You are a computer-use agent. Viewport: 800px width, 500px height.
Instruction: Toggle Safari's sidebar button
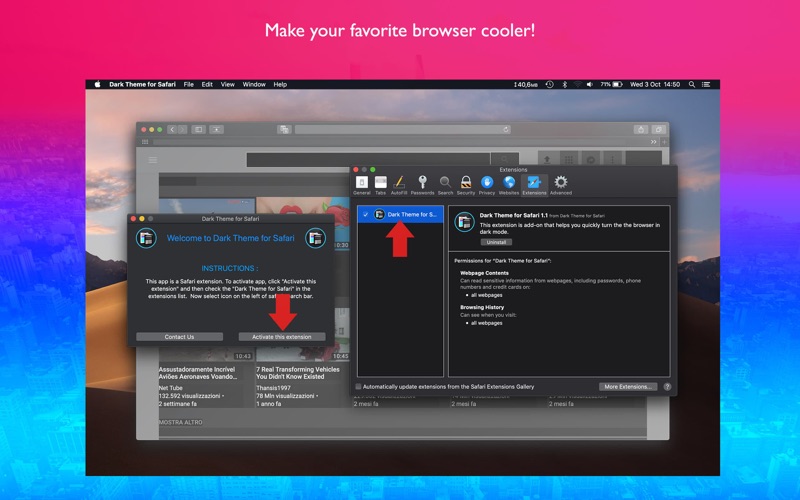[198, 130]
